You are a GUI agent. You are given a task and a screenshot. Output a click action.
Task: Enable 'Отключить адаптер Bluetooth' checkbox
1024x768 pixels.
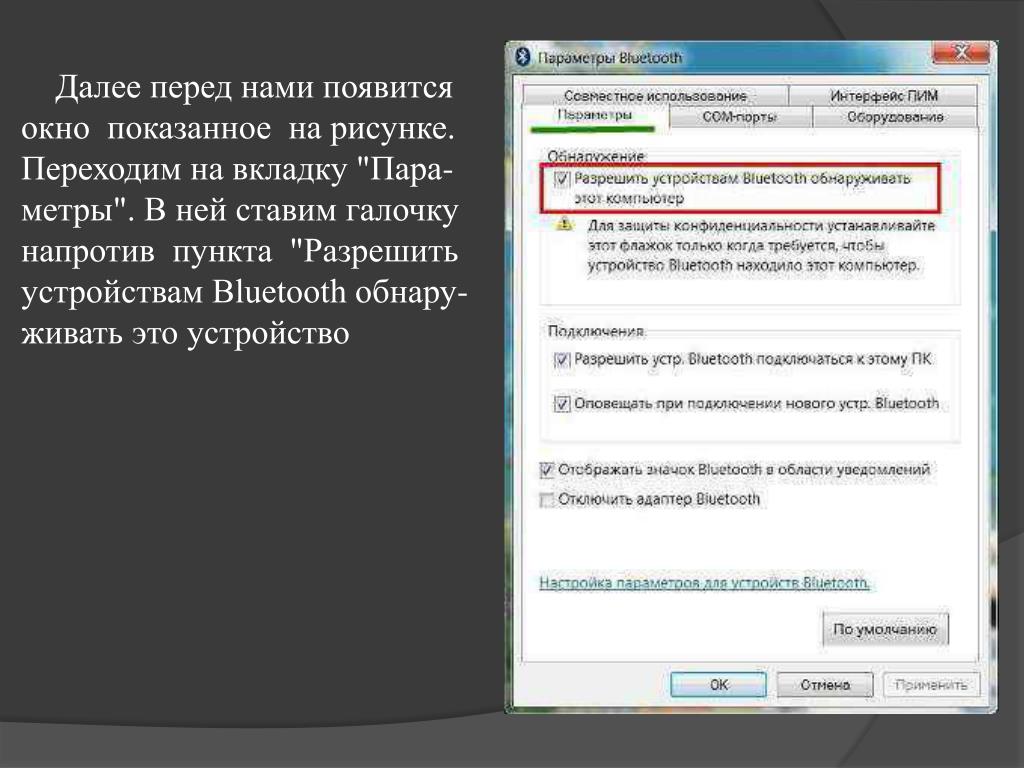click(547, 500)
